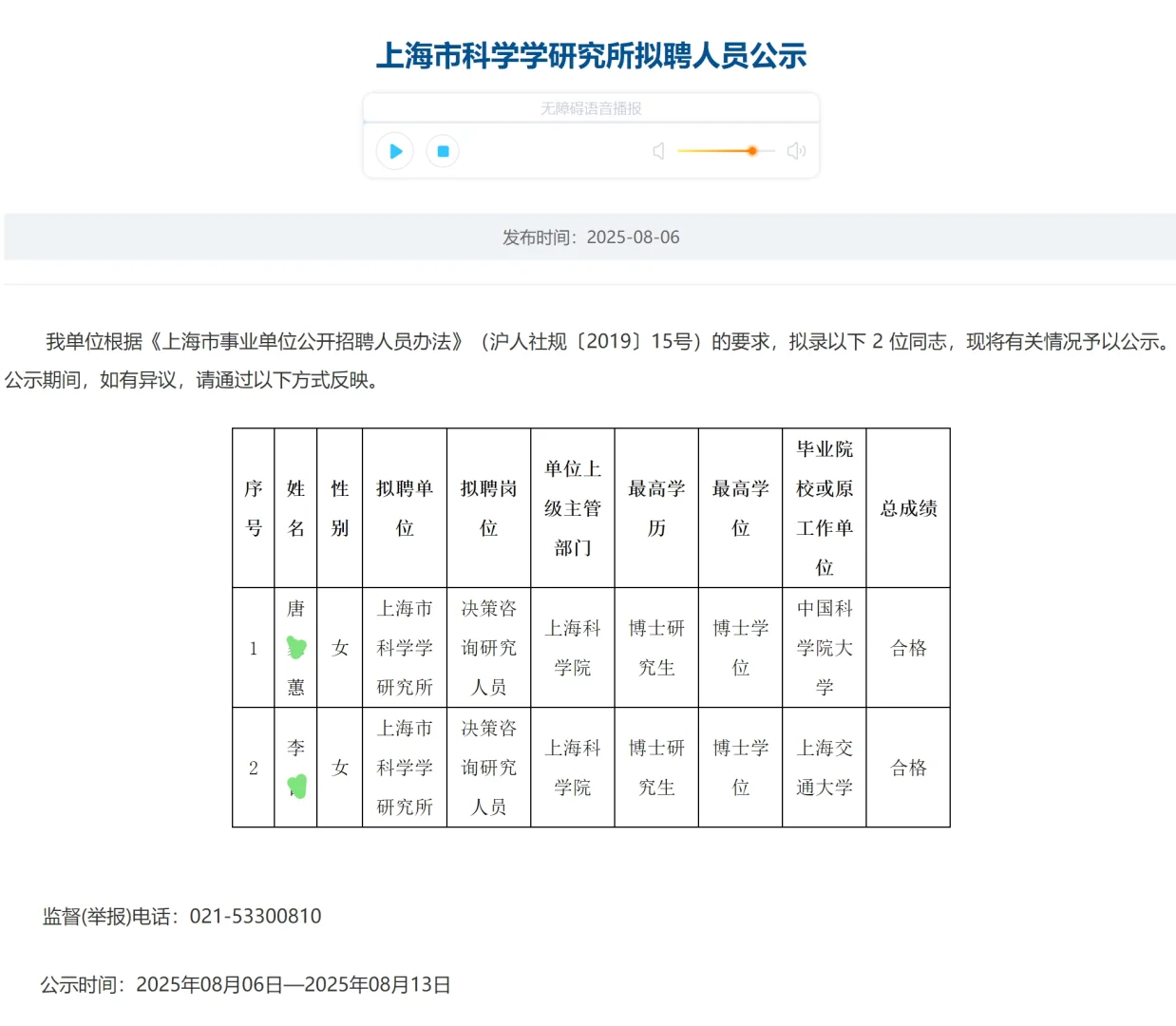Click 博士学位 in row 1
Viewport: 1176px width, 1026px height.
coord(741,648)
